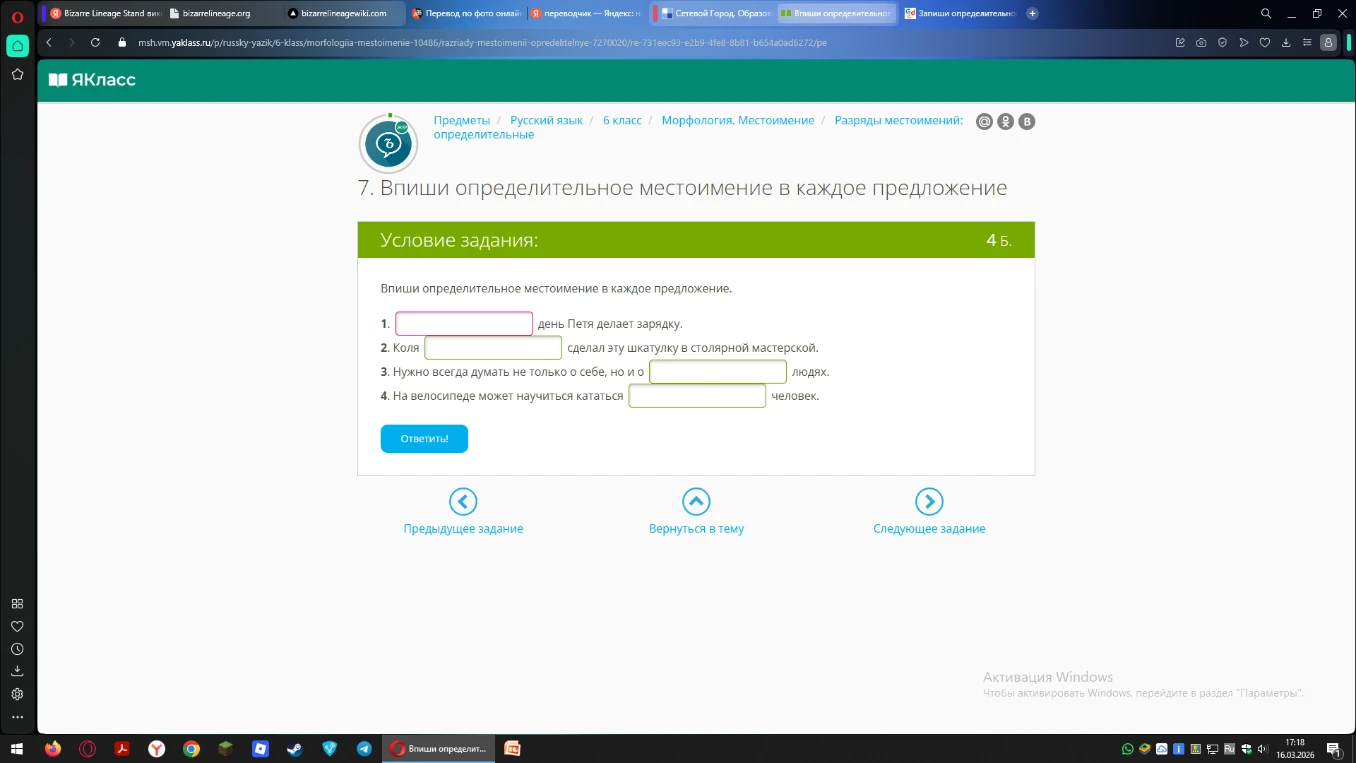Focus answer field for sentence 1
Screen dimensions: 1356x763
(464, 324)
